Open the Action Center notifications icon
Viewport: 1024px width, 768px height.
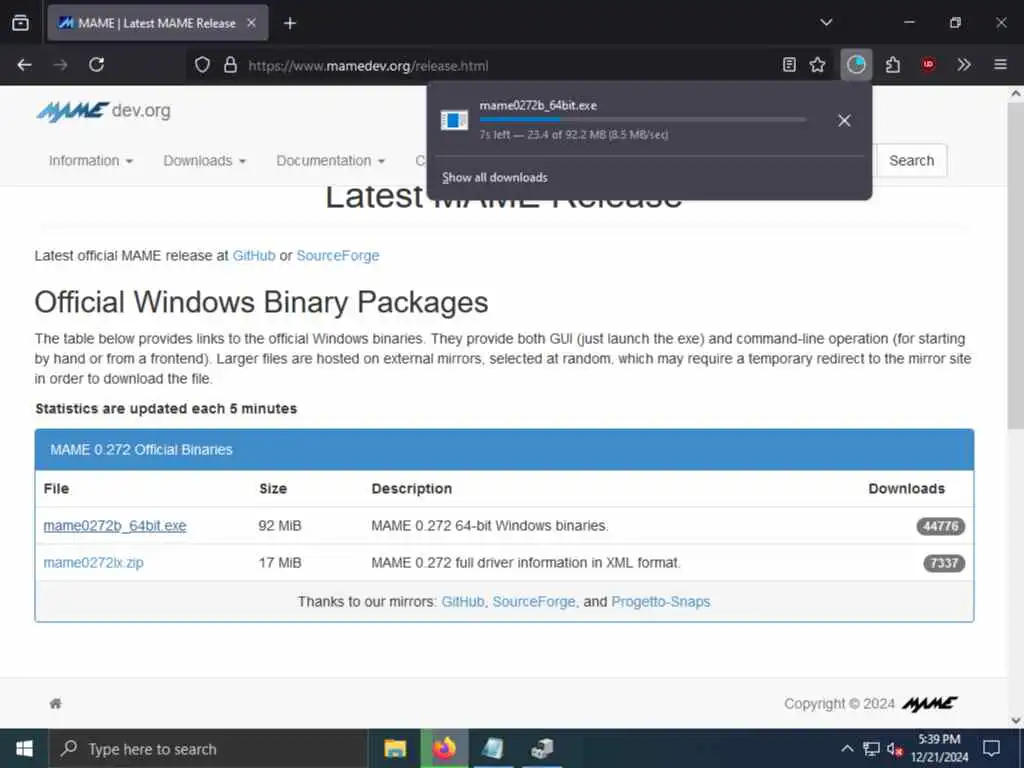pos(991,748)
